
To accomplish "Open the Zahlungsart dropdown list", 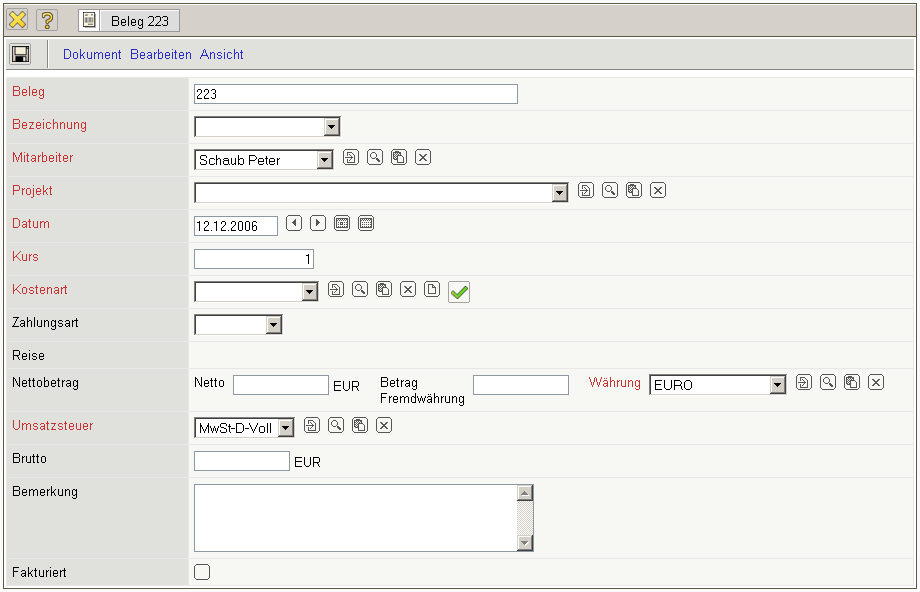I will point(273,325).
